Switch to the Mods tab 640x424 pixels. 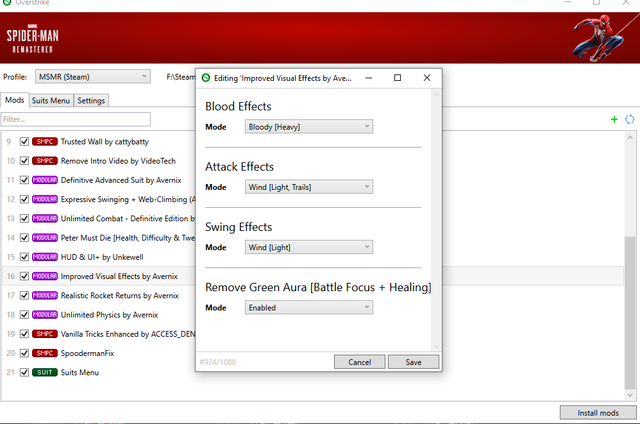point(15,100)
